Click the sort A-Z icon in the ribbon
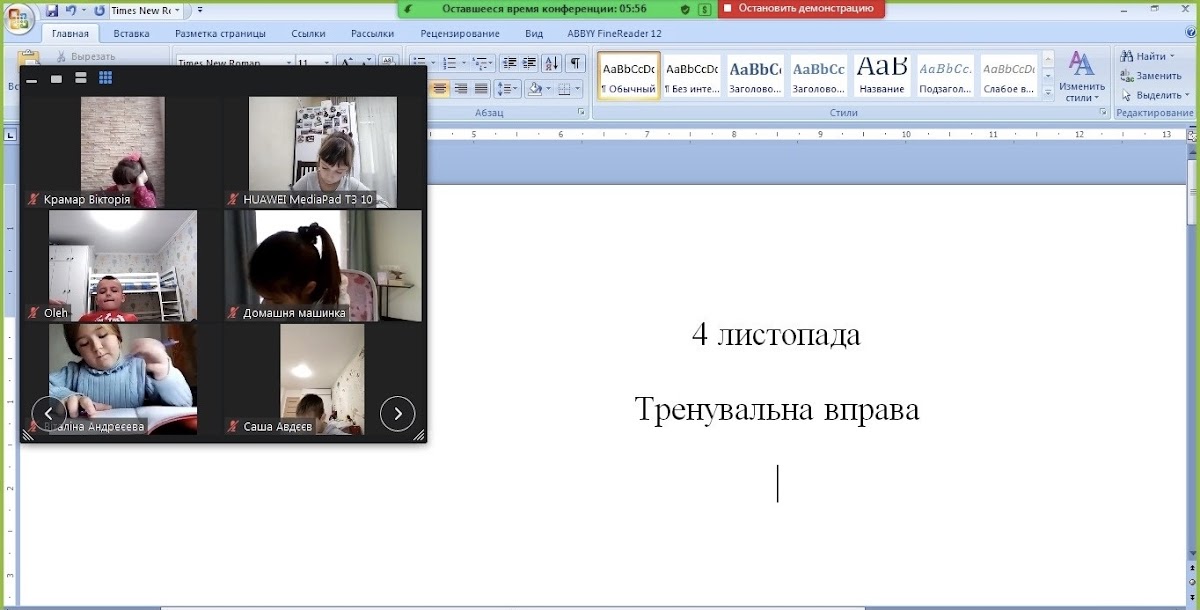1200x610 pixels. (550, 63)
